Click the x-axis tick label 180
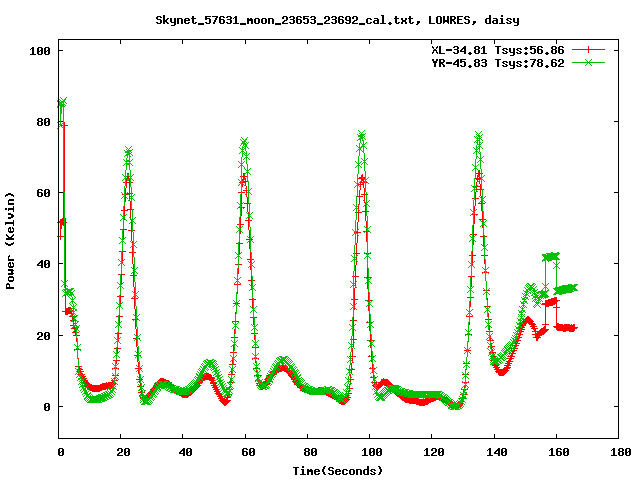This screenshot has width=640, height=480. coord(620,452)
